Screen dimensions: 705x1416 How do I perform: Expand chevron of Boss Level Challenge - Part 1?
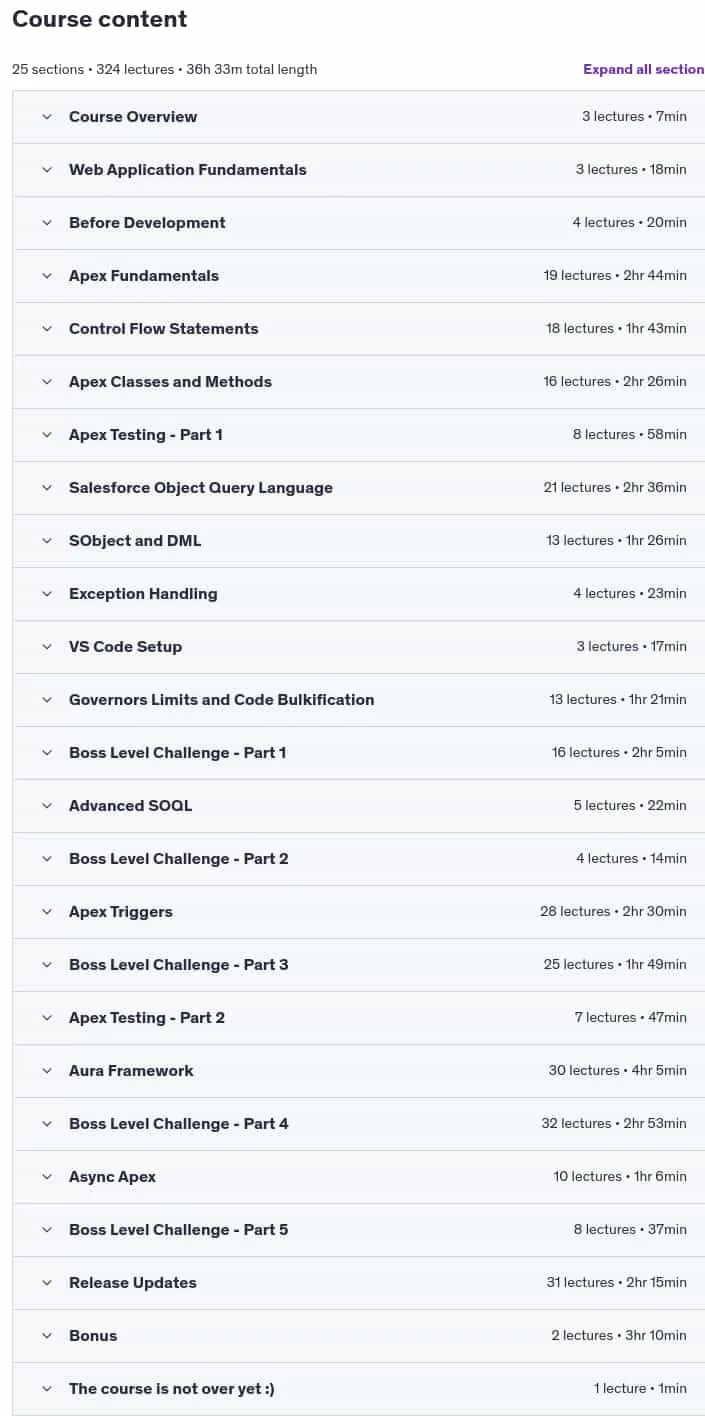pos(47,753)
